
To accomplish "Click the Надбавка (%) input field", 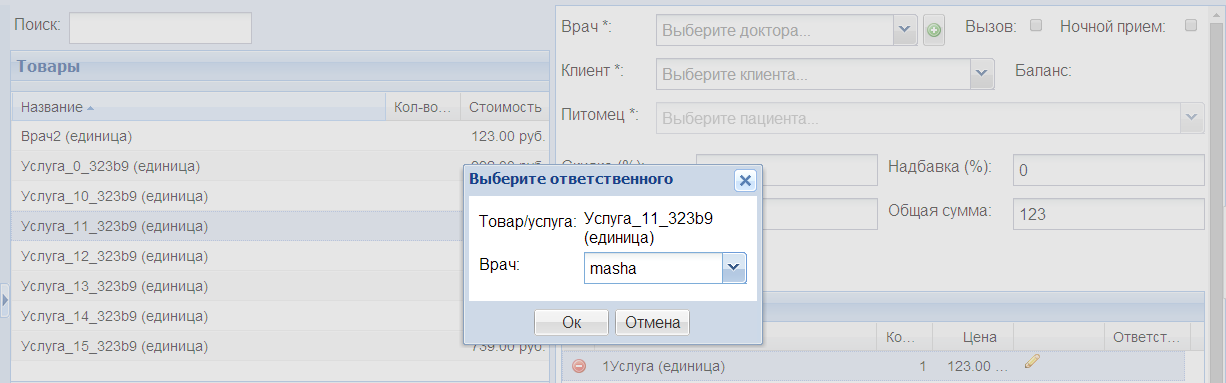I will click(1108, 170).
